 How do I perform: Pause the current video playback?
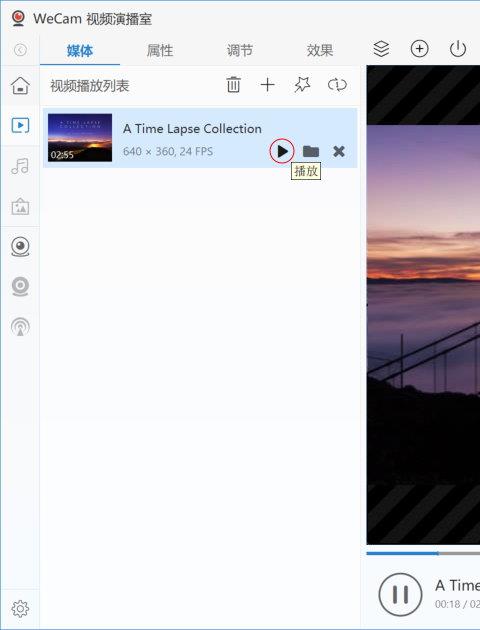(400, 594)
